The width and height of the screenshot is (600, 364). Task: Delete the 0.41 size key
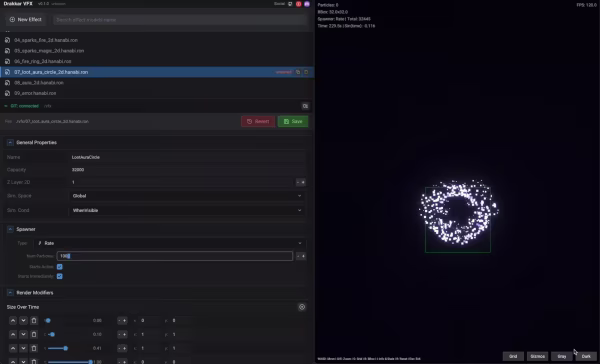[34, 348]
